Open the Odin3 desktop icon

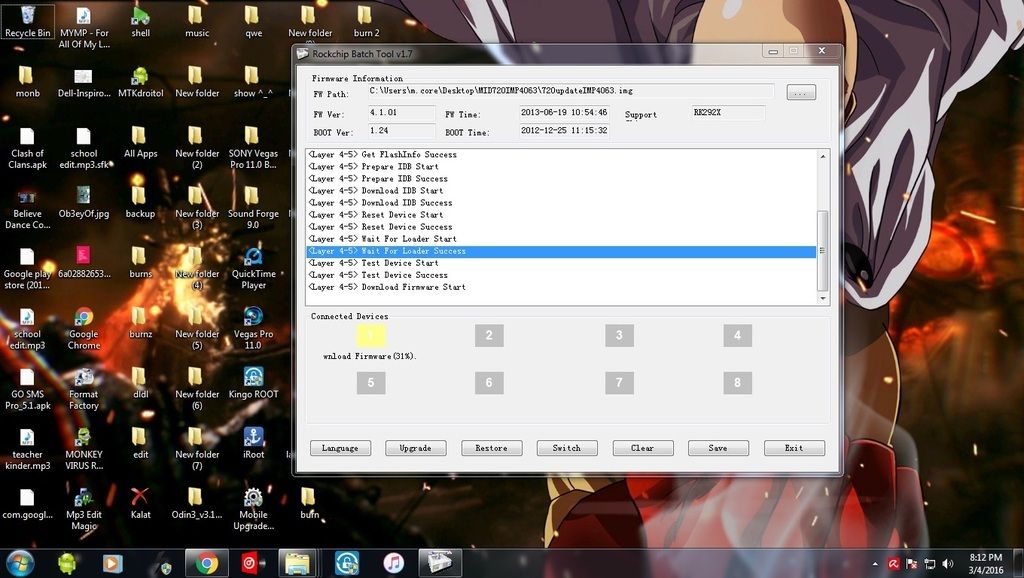(197, 504)
